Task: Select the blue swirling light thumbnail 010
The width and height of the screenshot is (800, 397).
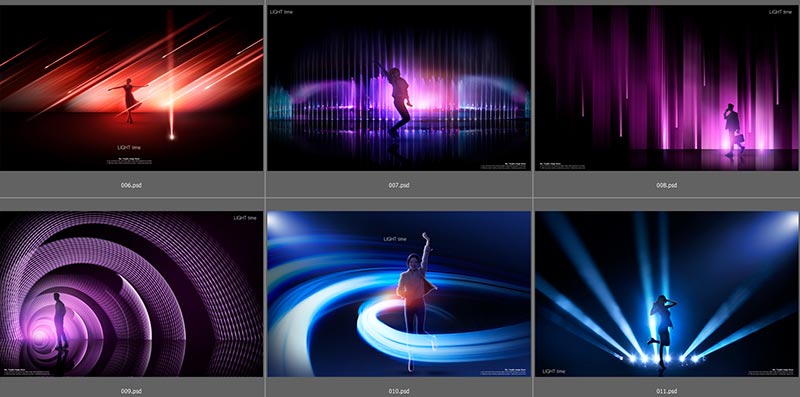Action: click(x=399, y=294)
